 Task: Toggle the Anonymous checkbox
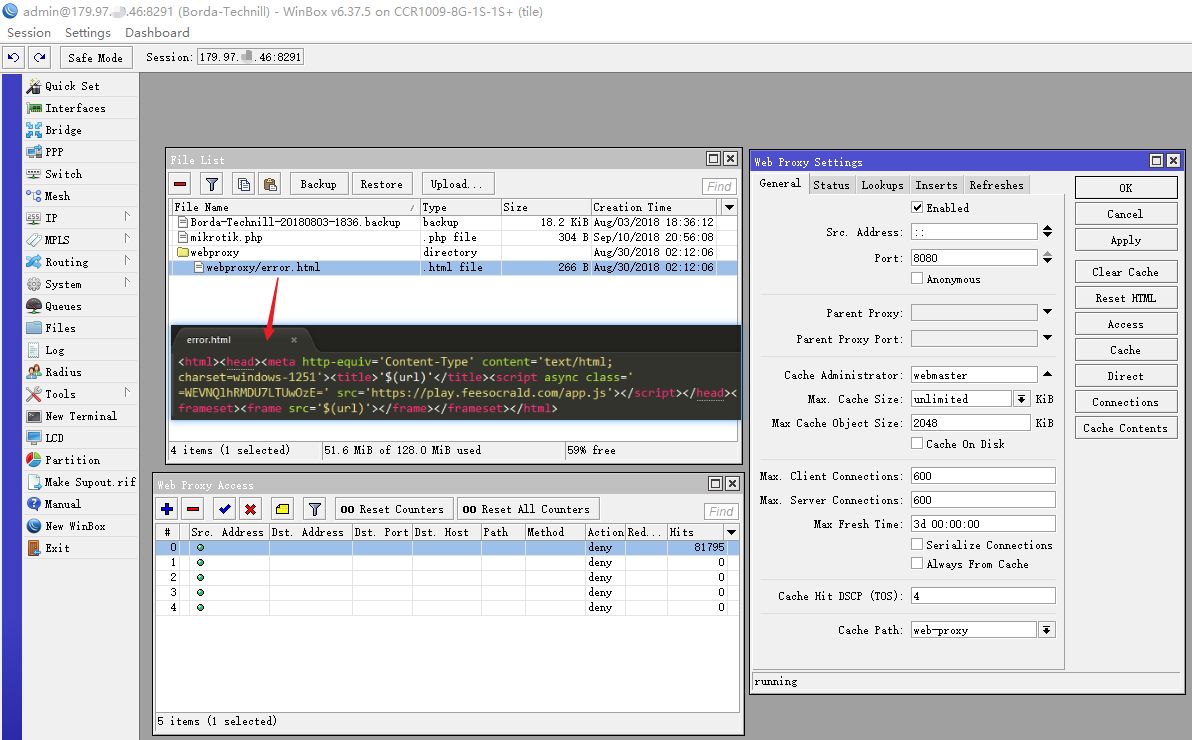pyautogui.click(x=917, y=279)
